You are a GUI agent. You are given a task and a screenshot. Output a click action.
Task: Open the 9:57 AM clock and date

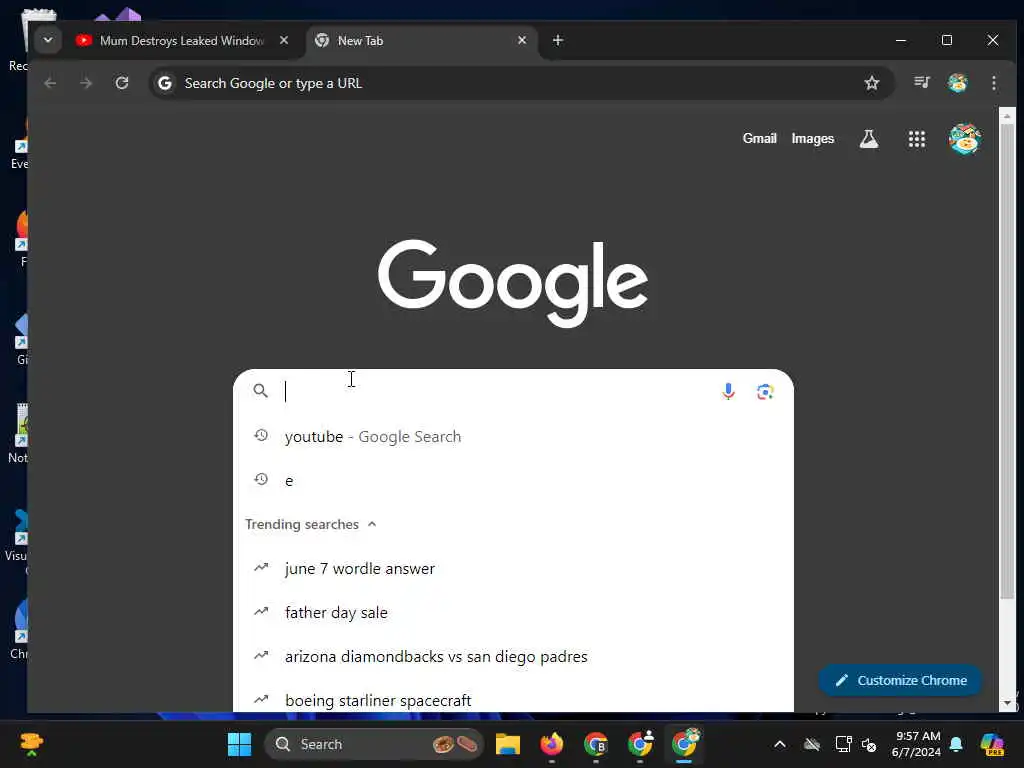tap(917, 744)
